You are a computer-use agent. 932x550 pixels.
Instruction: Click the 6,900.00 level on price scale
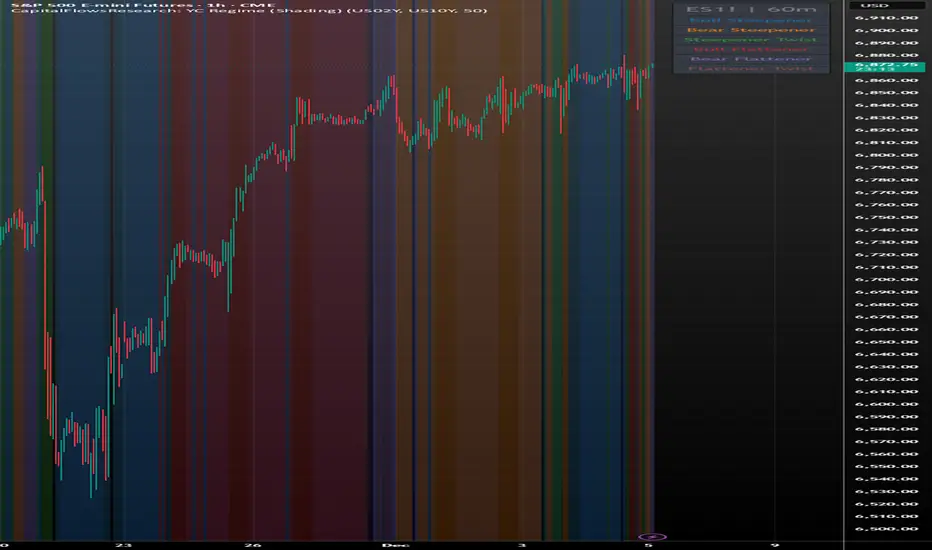886,30
